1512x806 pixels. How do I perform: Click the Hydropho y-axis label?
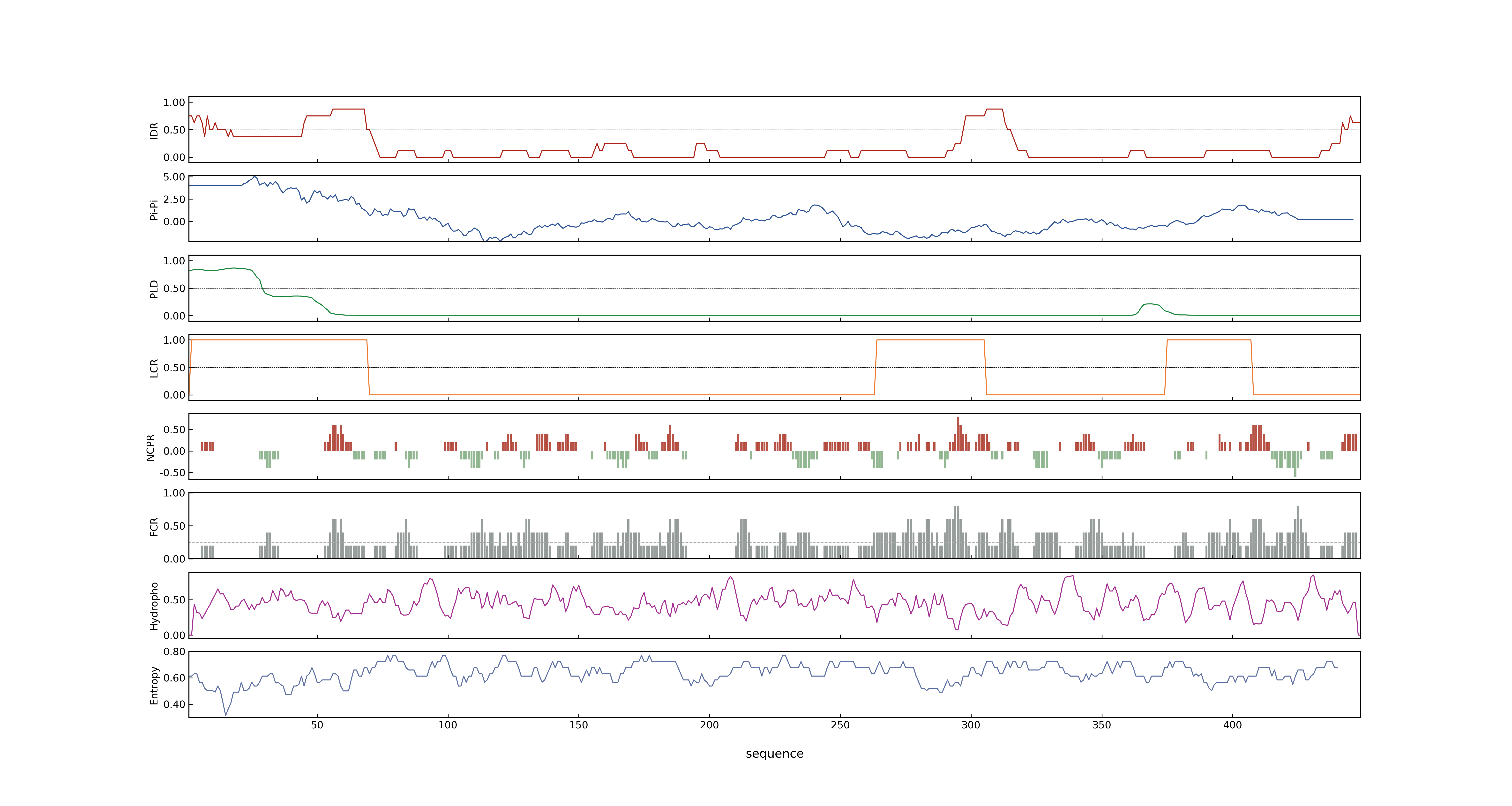(x=154, y=606)
